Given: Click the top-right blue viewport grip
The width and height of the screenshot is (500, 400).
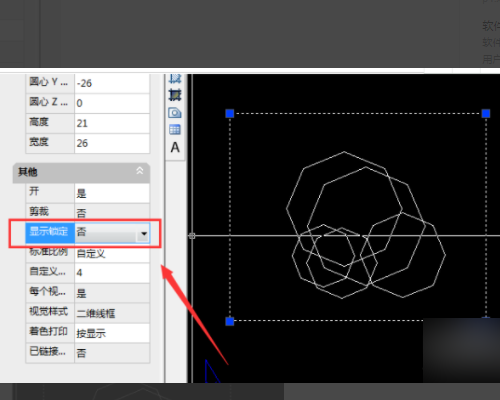Looking at the screenshot, I should (486, 114).
